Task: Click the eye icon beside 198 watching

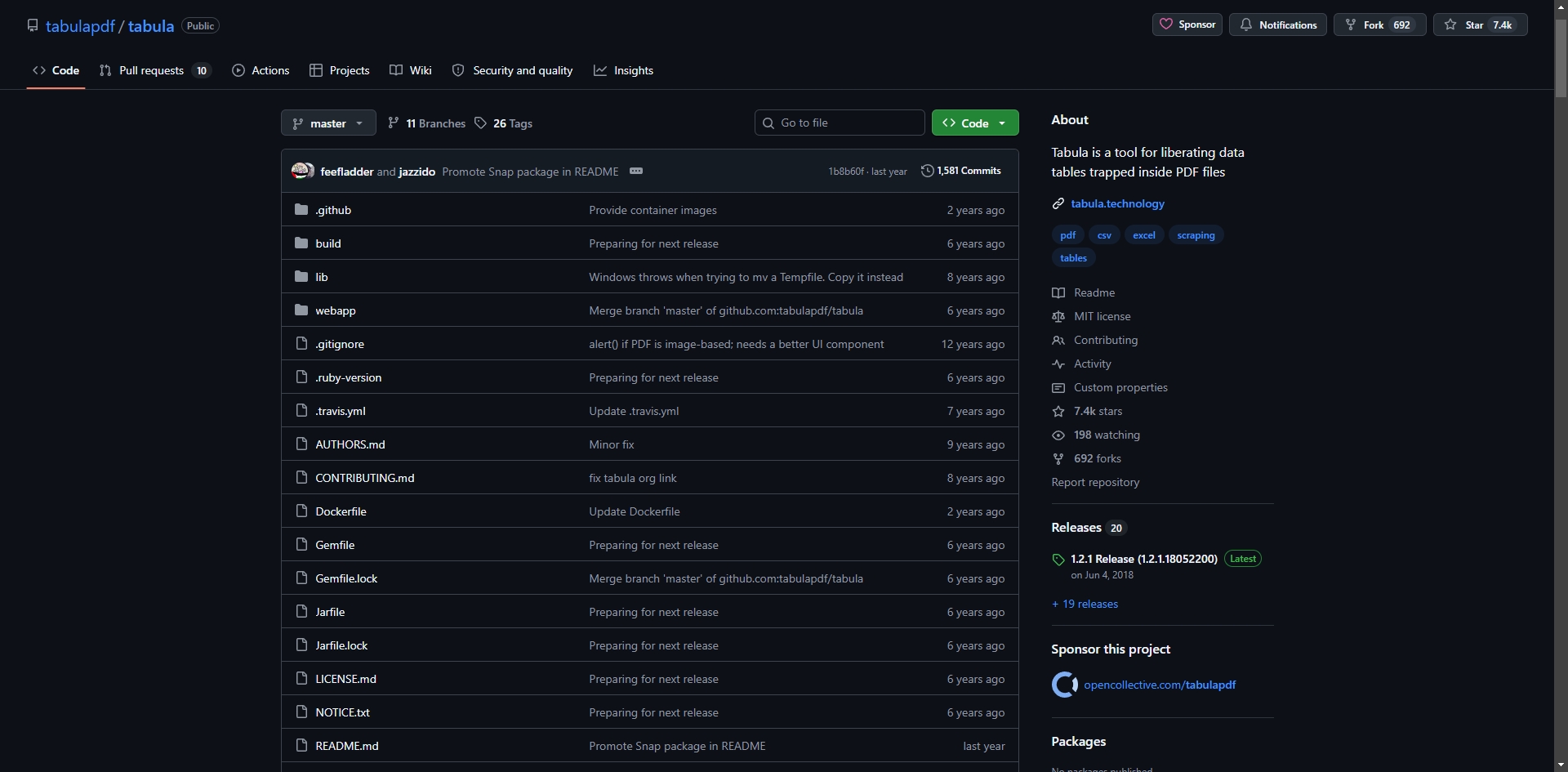Action: click(1058, 435)
